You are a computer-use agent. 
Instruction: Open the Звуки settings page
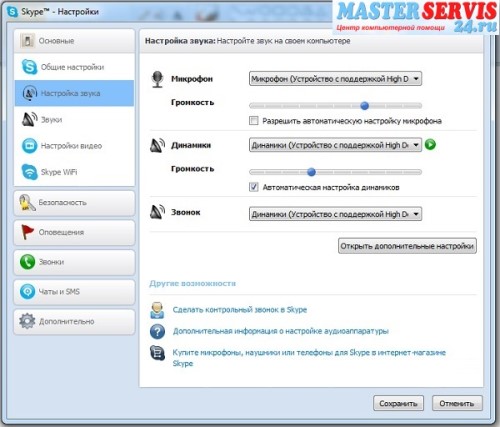pos(74,119)
